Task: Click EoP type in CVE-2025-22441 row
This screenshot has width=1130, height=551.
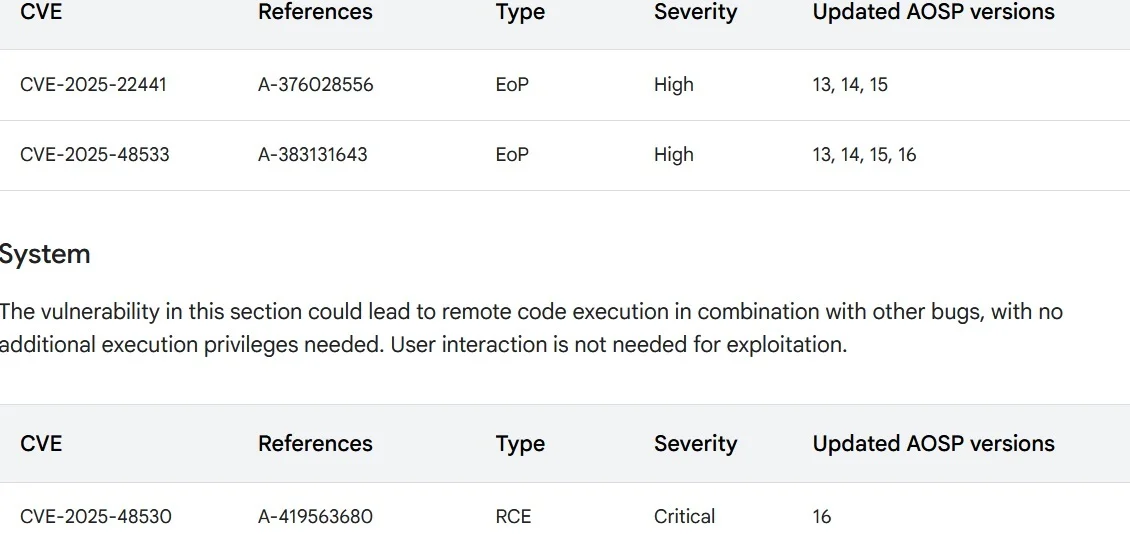Action: click(511, 85)
